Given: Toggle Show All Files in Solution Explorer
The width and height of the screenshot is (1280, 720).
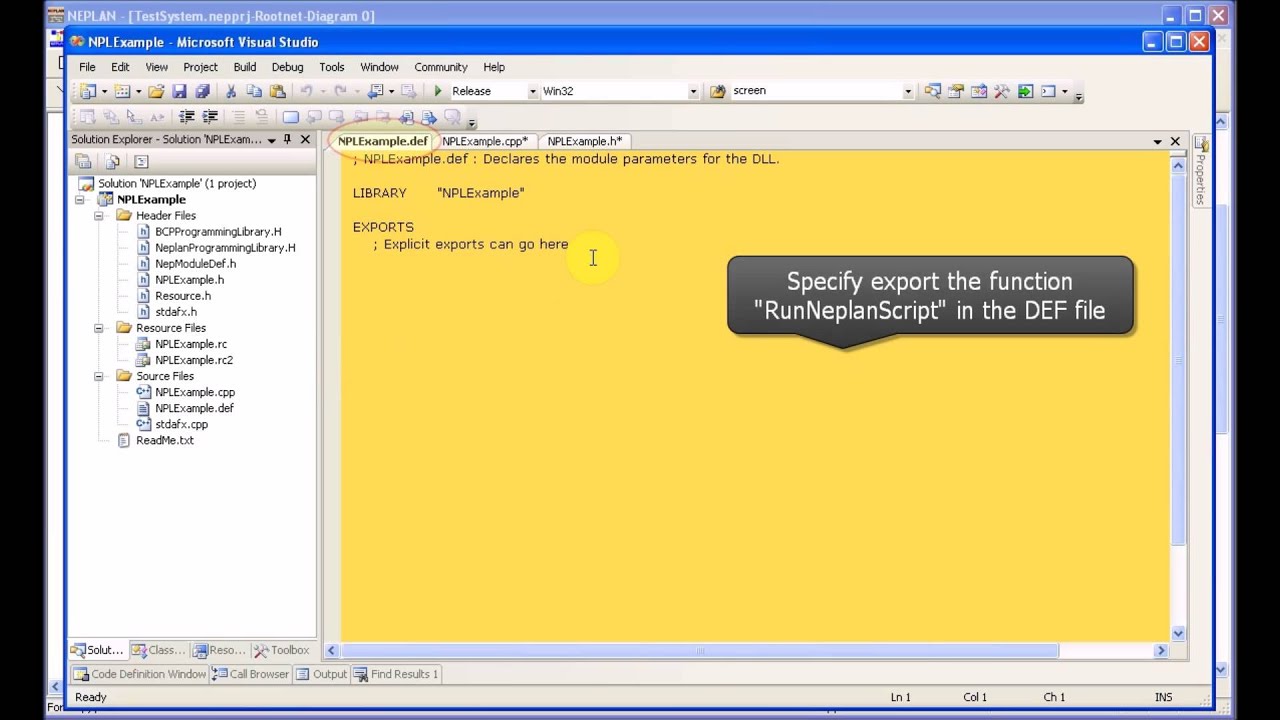Looking at the screenshot, I should click(x=113, y=161).
